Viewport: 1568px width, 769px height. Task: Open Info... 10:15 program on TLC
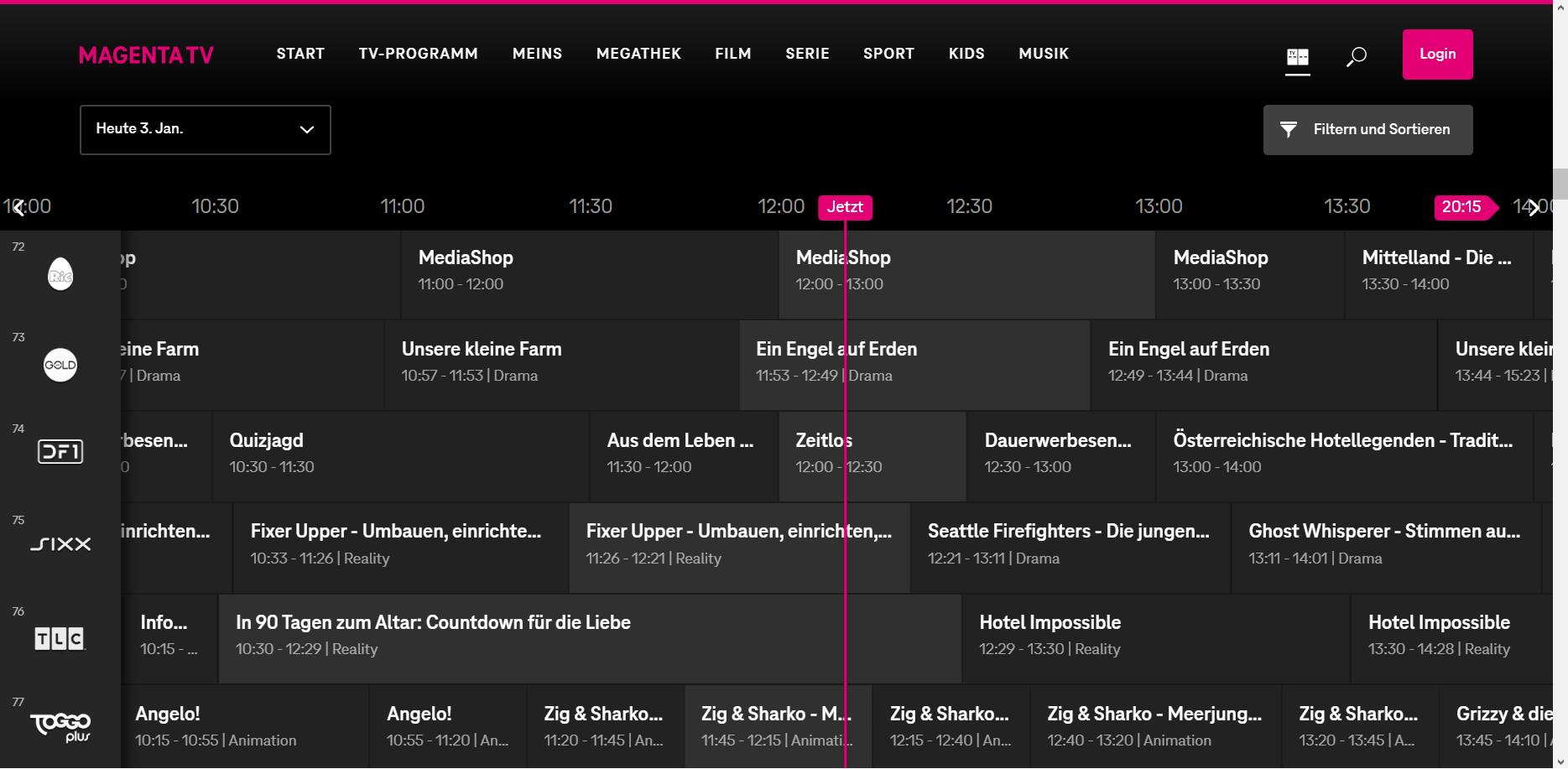(170, 640)
